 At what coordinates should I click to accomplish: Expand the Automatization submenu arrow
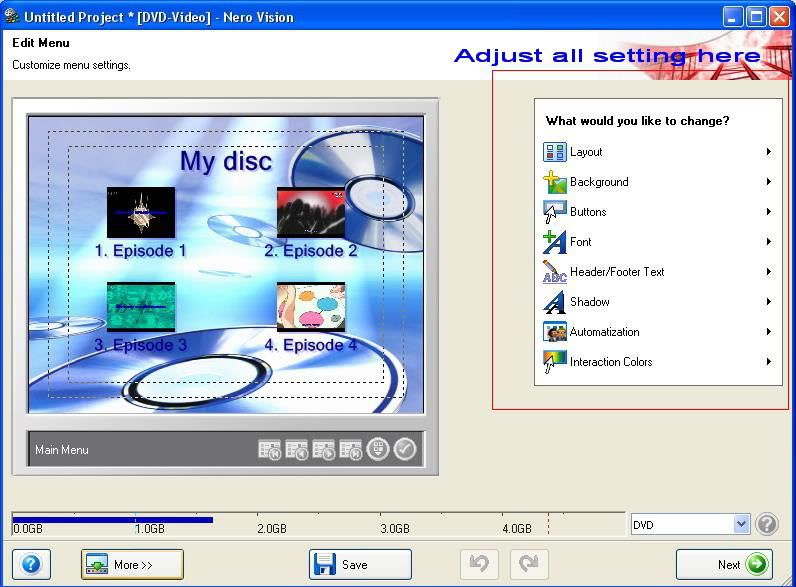769,332
